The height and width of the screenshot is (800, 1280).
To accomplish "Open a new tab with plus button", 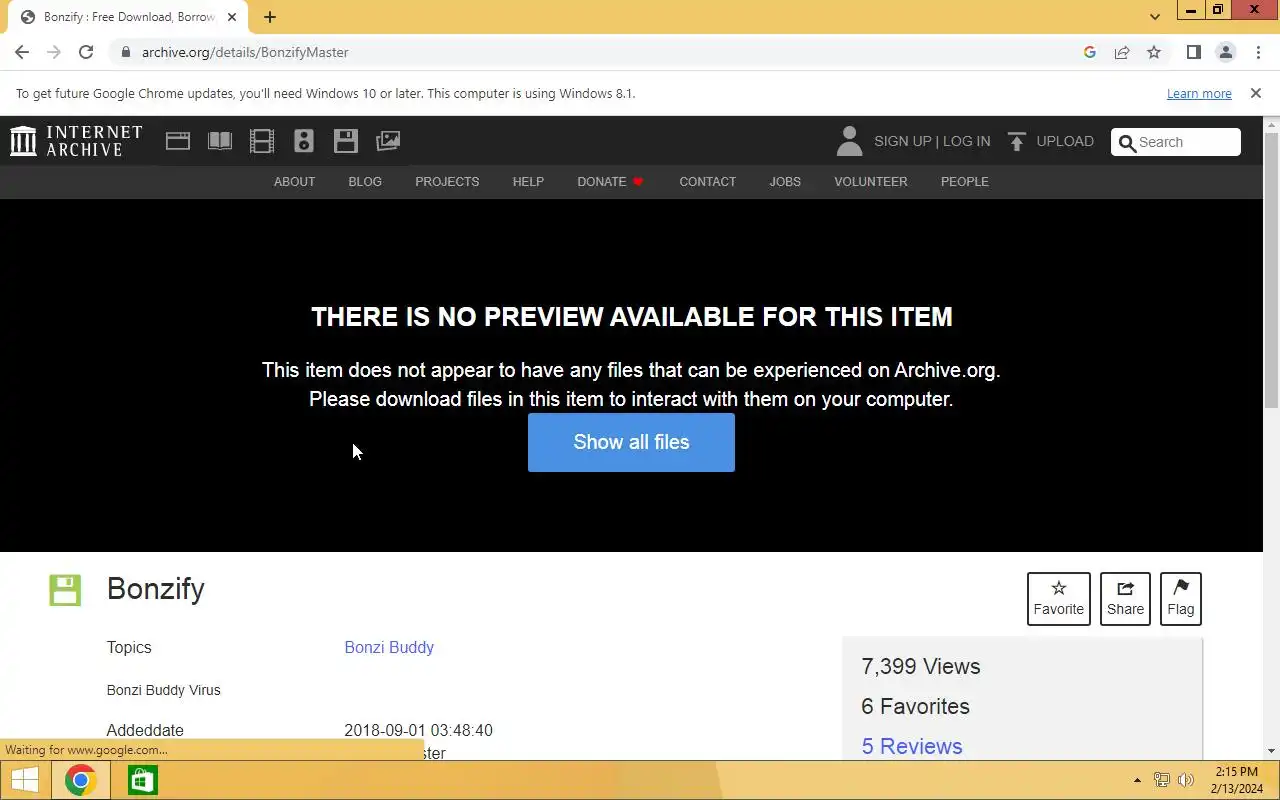I will tap(270, 17).
